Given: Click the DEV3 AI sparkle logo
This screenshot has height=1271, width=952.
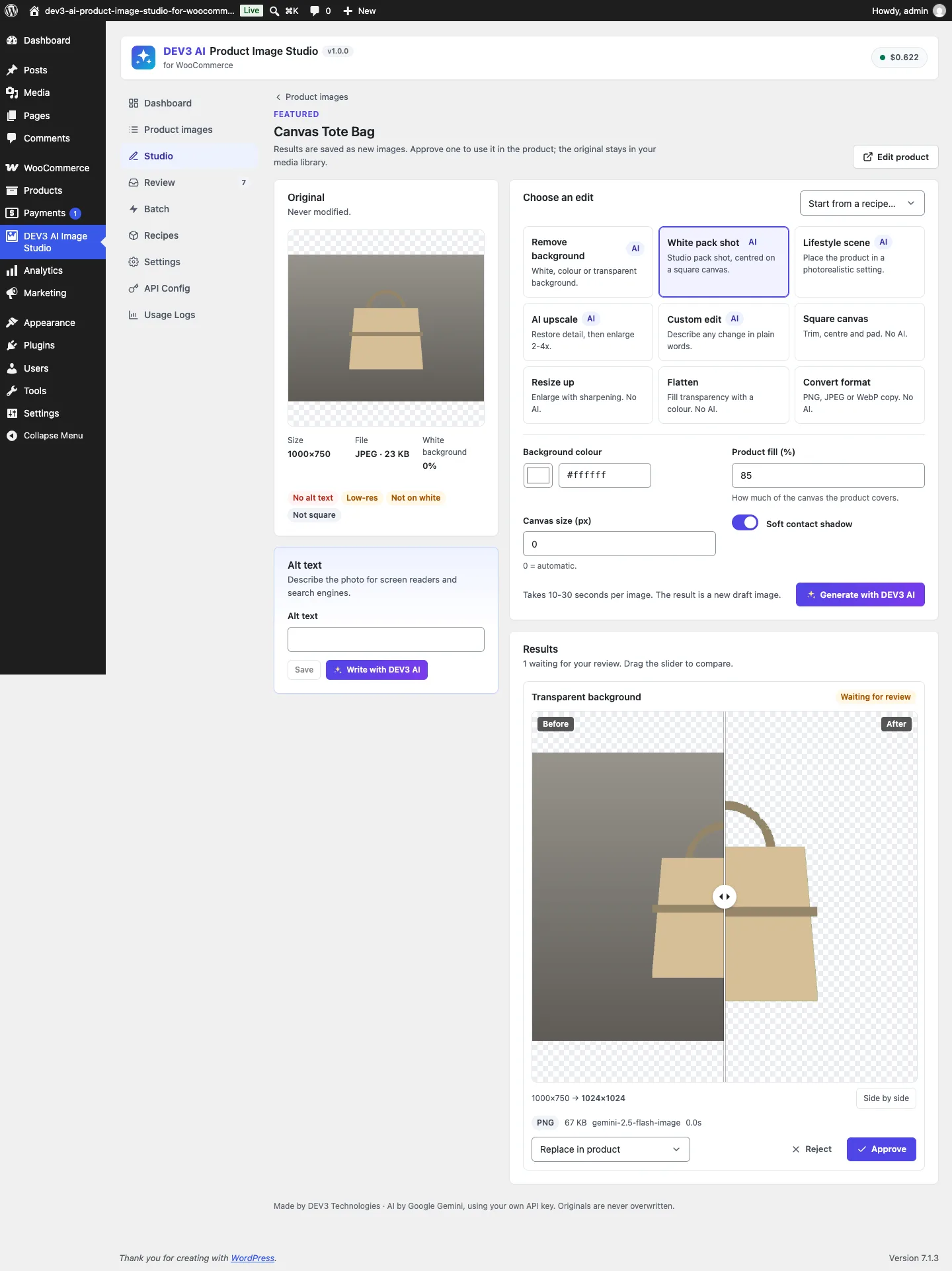Looking at the screenshot, I should 143,58.
